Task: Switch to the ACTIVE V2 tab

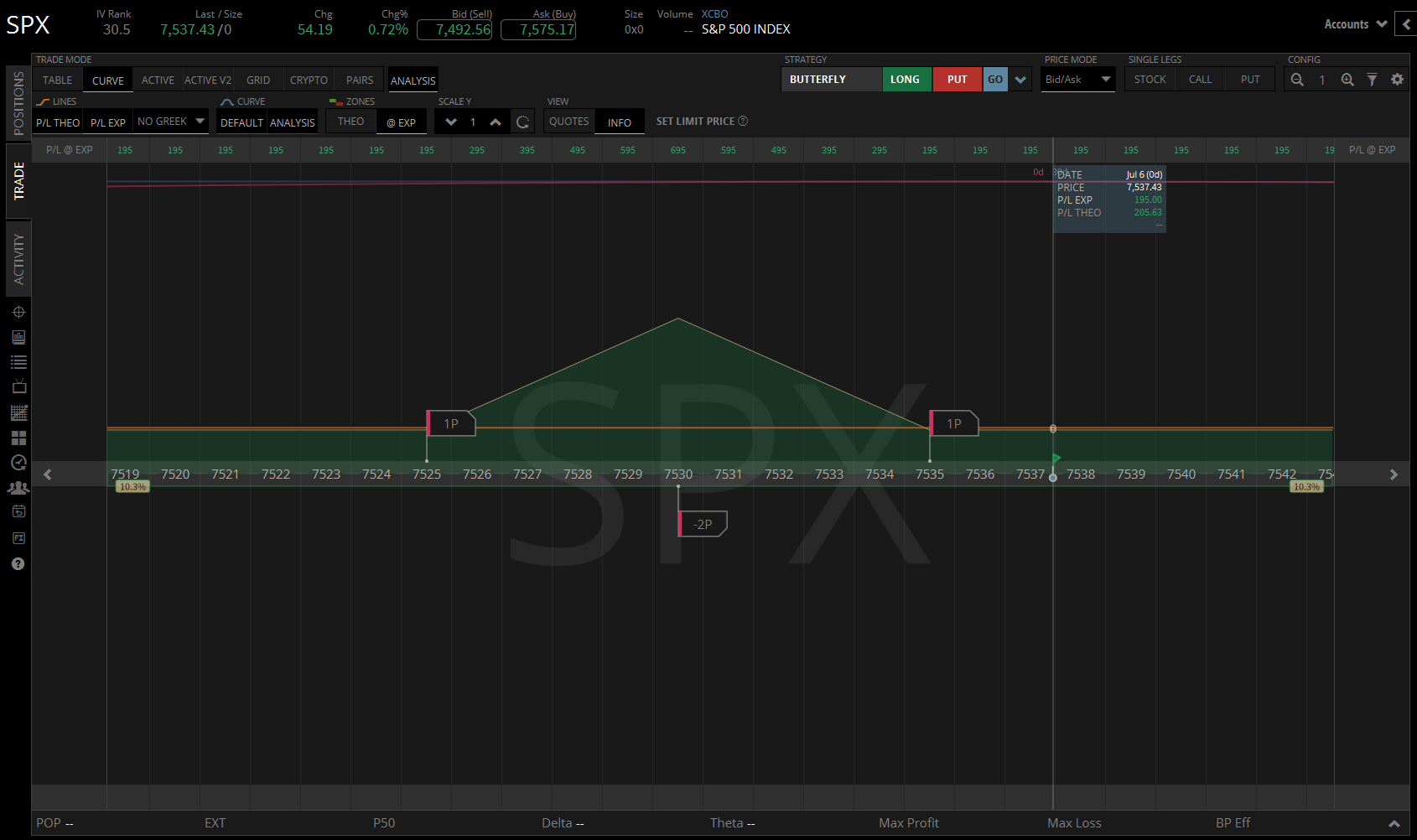Action: pyautogui.click(x=208, y=80)
